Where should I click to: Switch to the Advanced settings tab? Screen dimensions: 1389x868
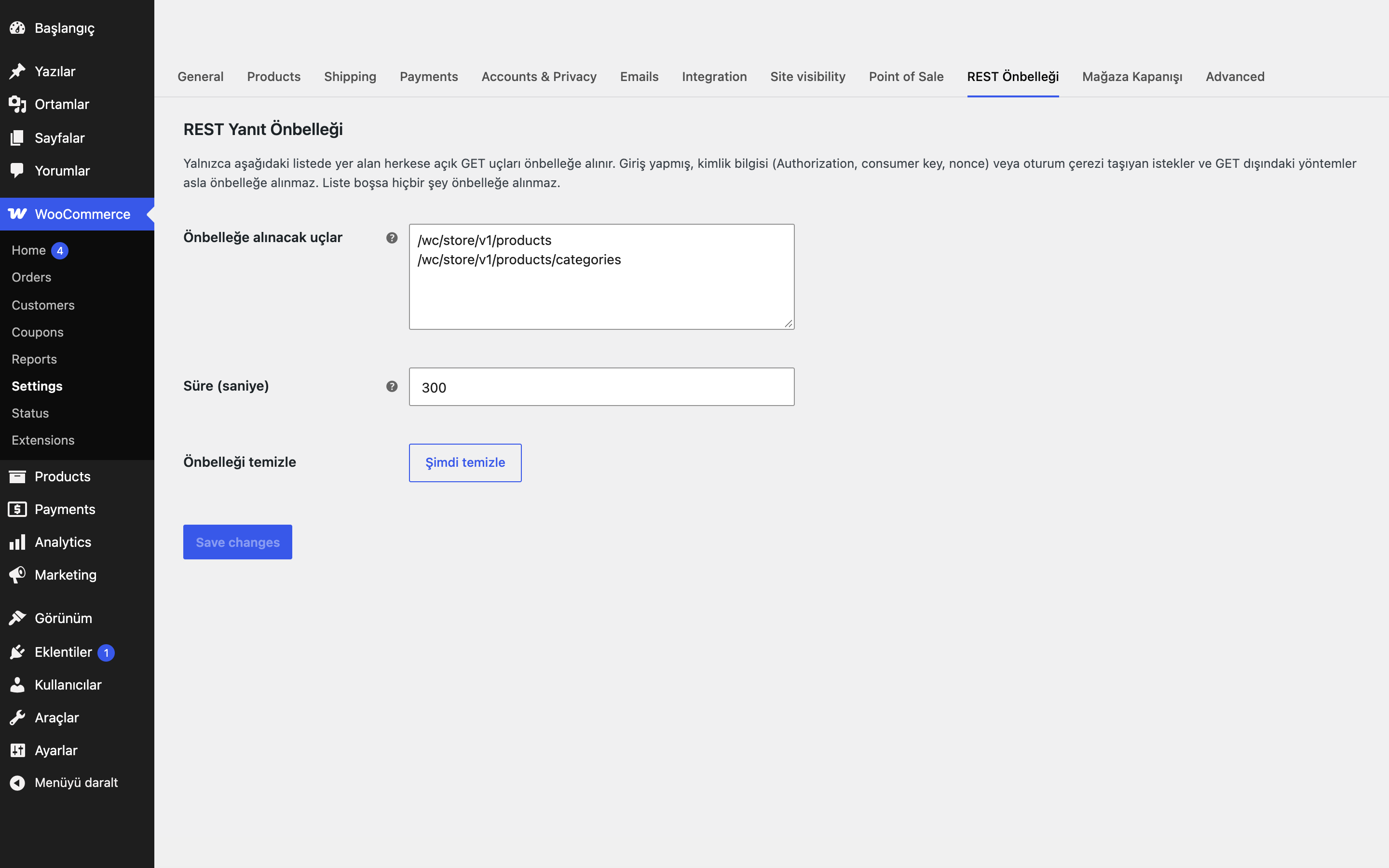click(1235, 76)
